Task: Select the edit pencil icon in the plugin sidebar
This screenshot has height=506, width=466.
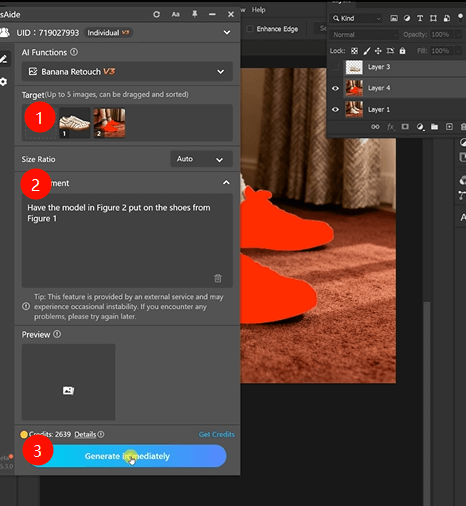Action: pos(3,59)
